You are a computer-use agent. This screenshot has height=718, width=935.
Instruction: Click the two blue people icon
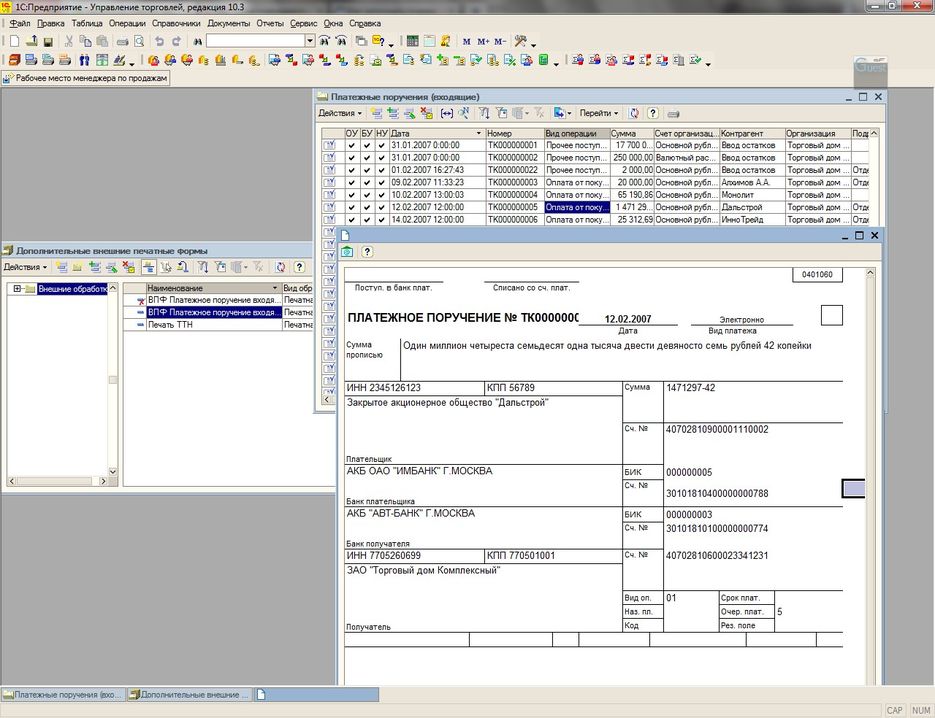[x=84, y=60]
